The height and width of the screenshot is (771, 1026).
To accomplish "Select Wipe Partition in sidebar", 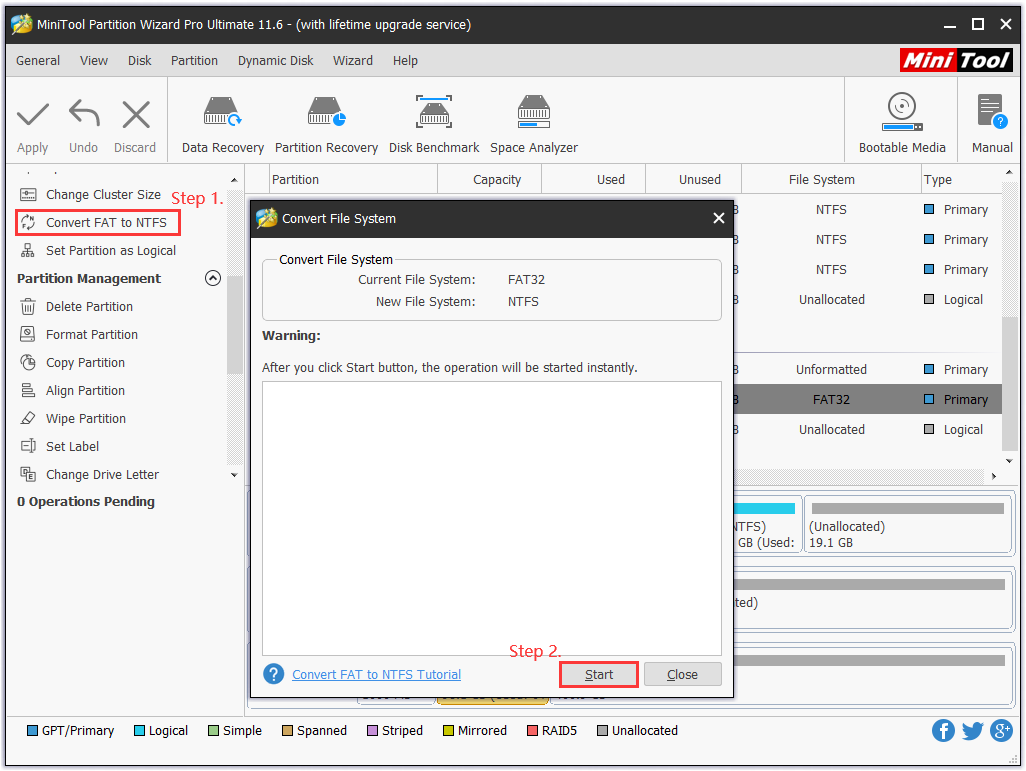I will point(86,418).
